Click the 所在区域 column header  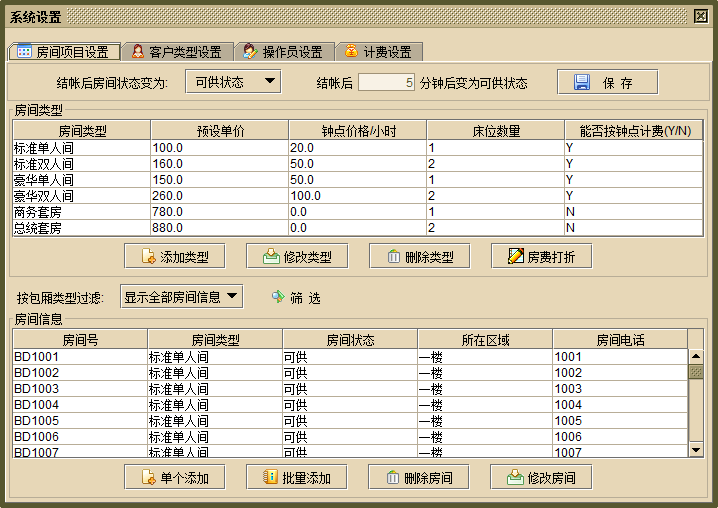point(485,339)
